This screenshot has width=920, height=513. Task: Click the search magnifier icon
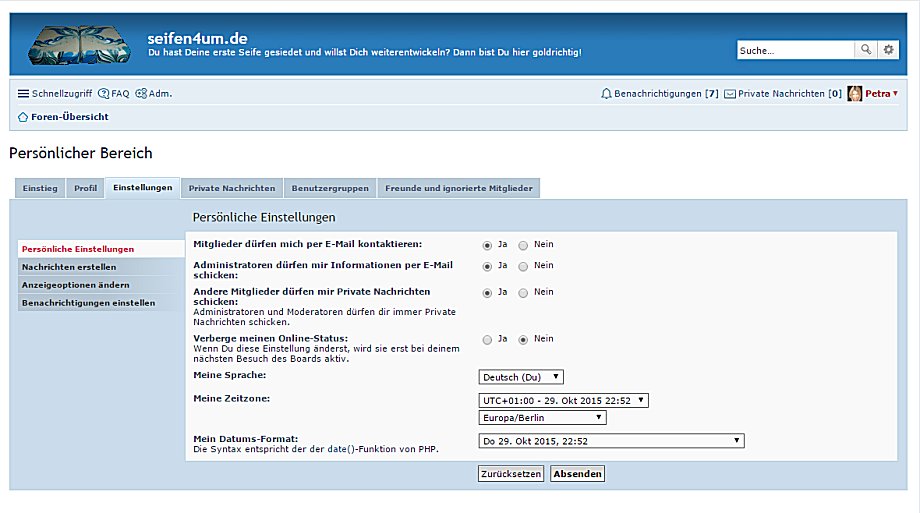pos(866,50)
